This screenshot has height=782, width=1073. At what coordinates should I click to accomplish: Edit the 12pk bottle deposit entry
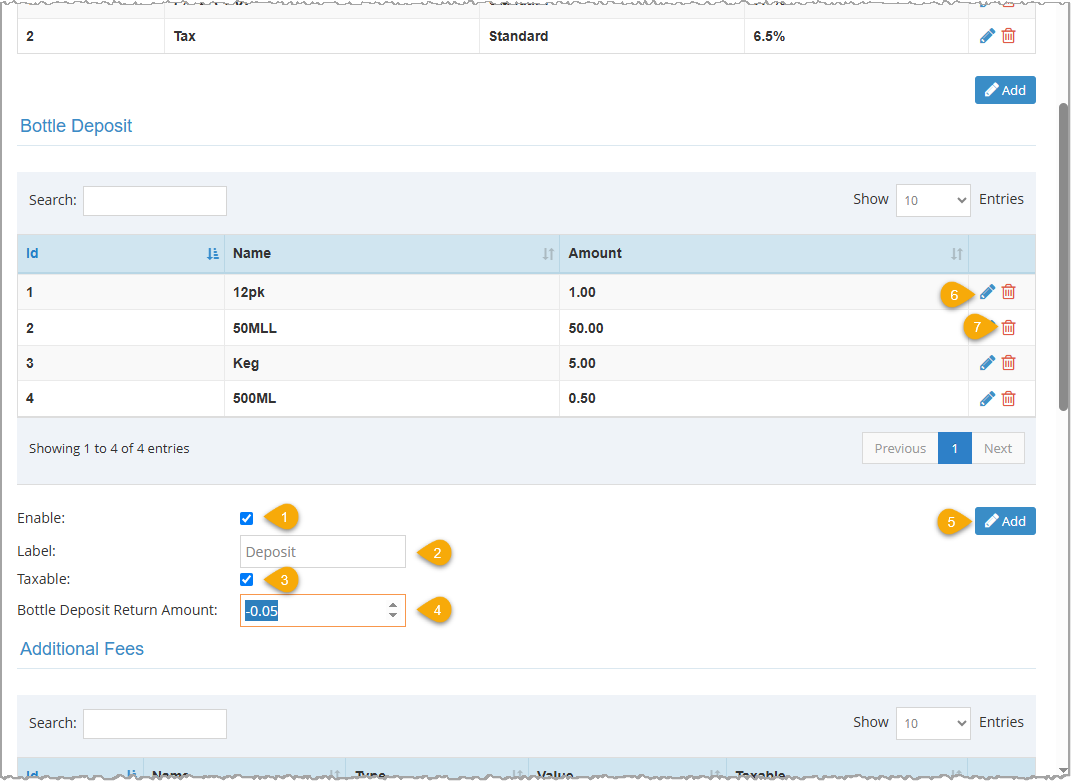pyautogui.click(x=986, y=292)
